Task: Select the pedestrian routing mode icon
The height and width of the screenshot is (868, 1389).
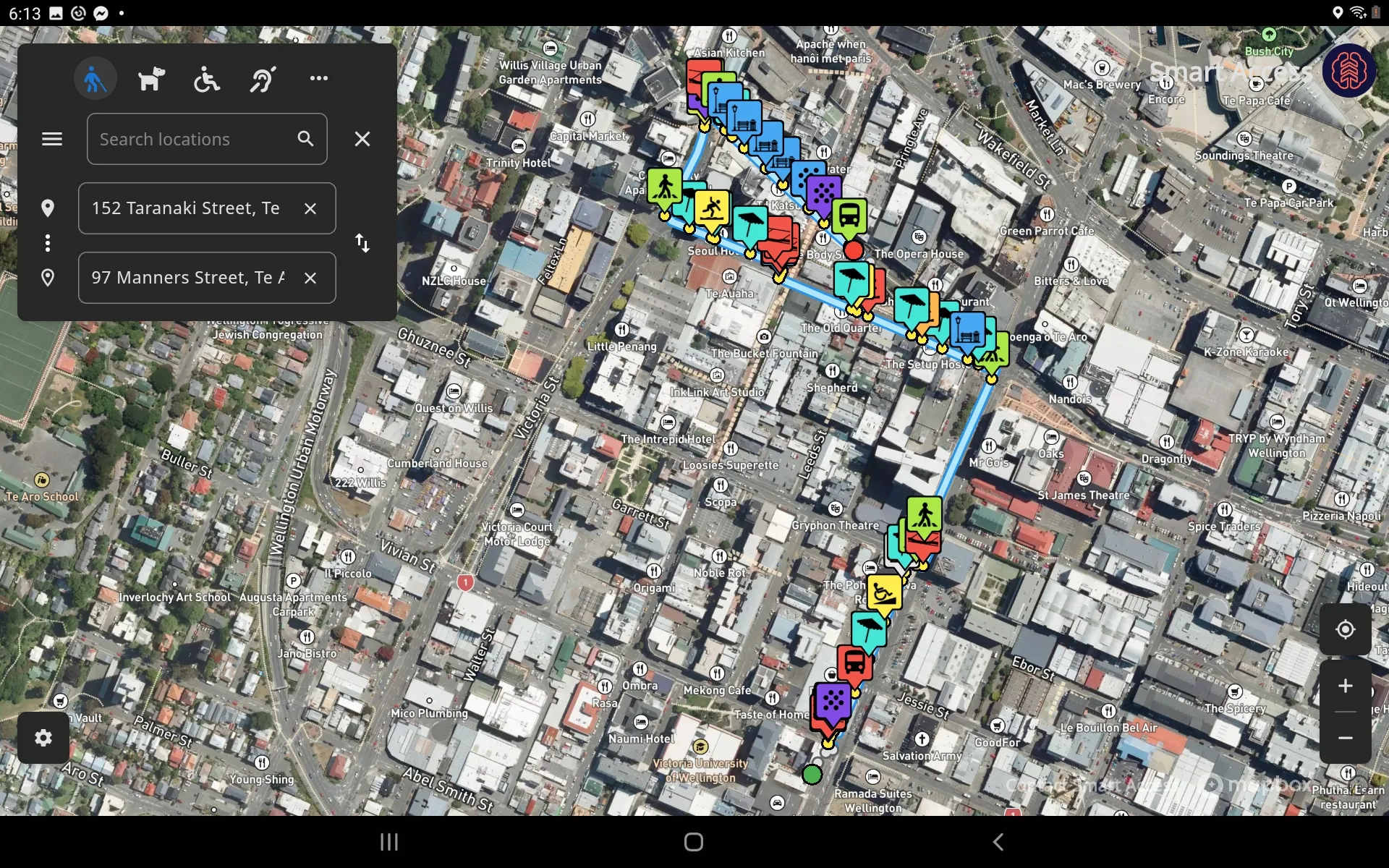Action: click(94, 79)
